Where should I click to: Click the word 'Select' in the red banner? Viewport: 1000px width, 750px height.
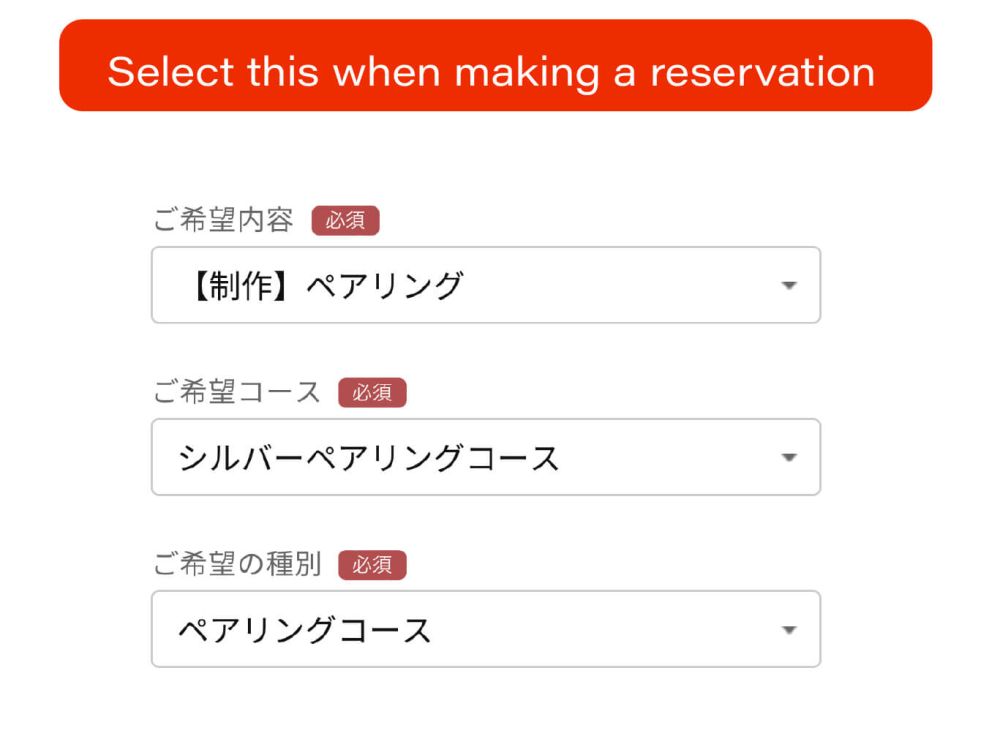pyautogui.click(x=171, y=71)
